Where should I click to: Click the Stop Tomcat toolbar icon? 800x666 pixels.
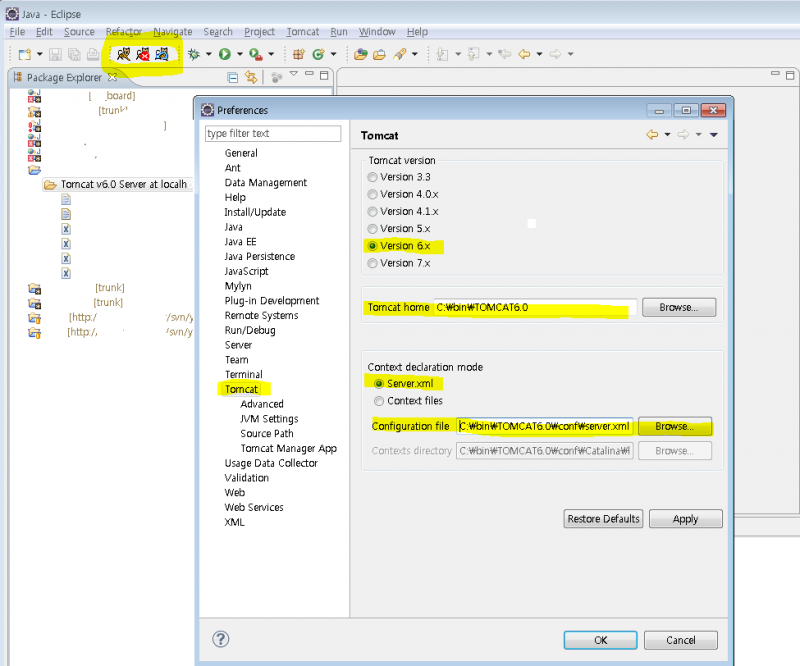(143, 54)
